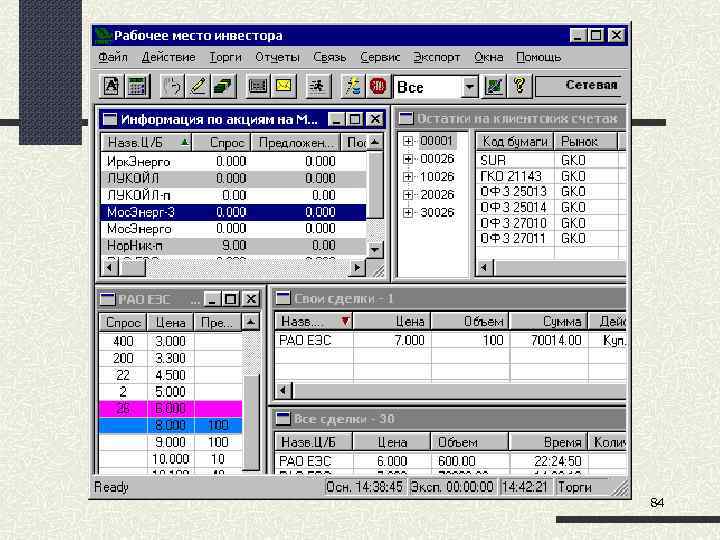Click the Сумма column header in Свои сделки
720x540 pixels.
coord(549,321)
